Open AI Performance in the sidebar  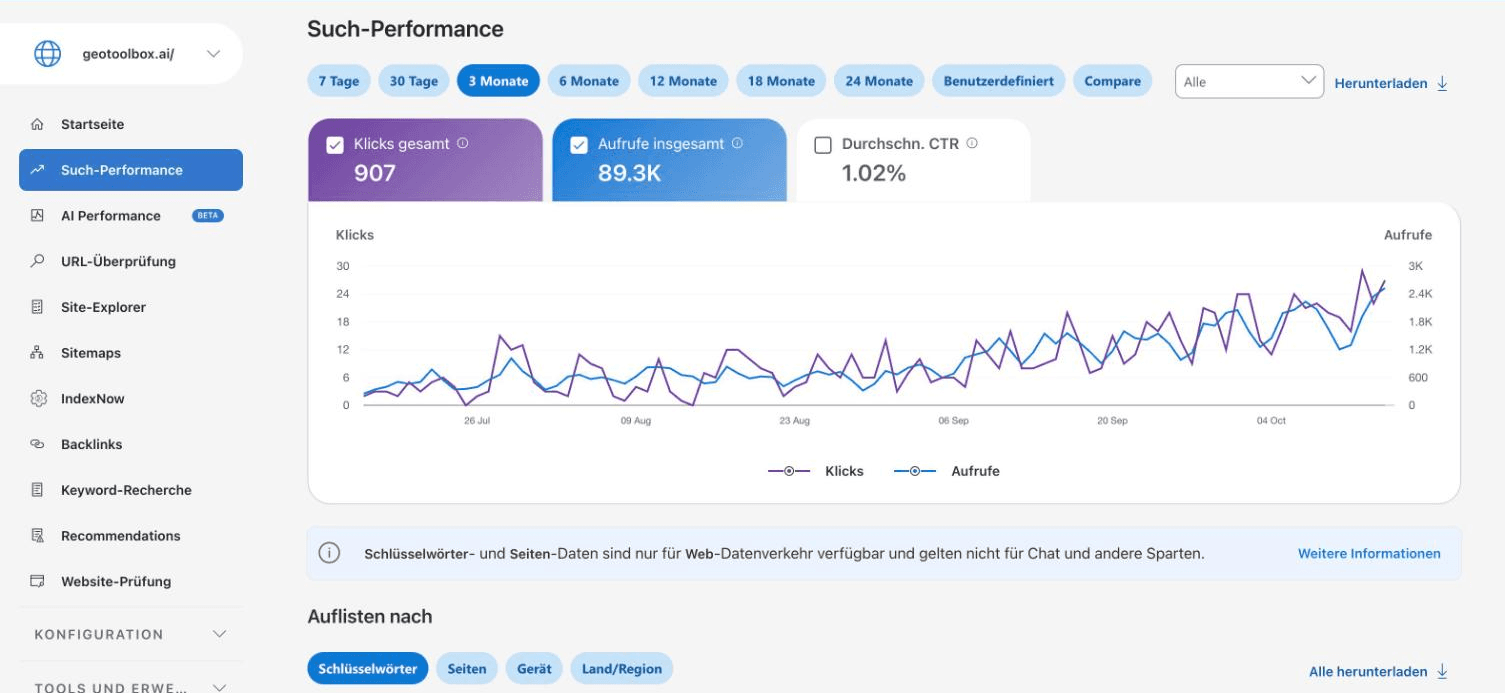coord(131,216)
